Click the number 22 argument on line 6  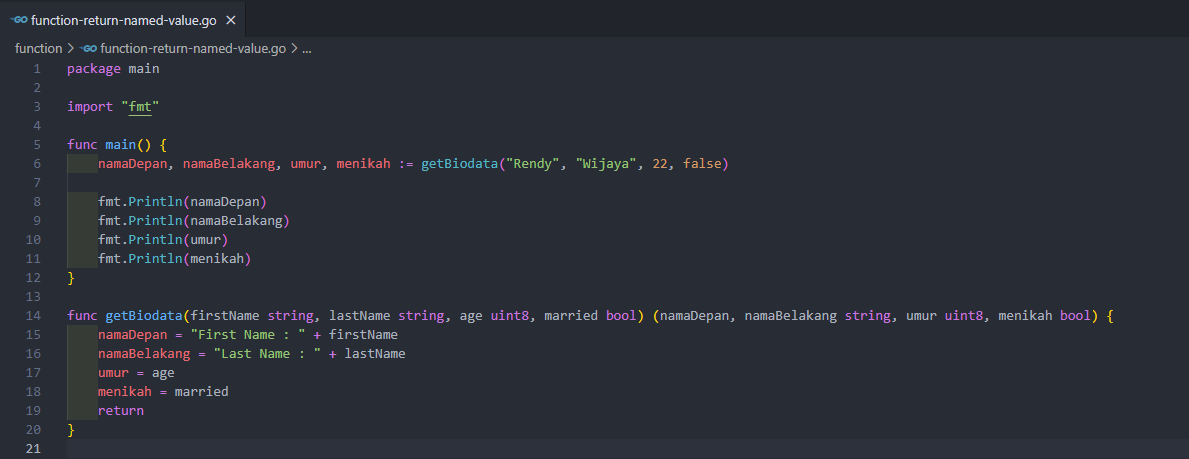click(660, 164)
